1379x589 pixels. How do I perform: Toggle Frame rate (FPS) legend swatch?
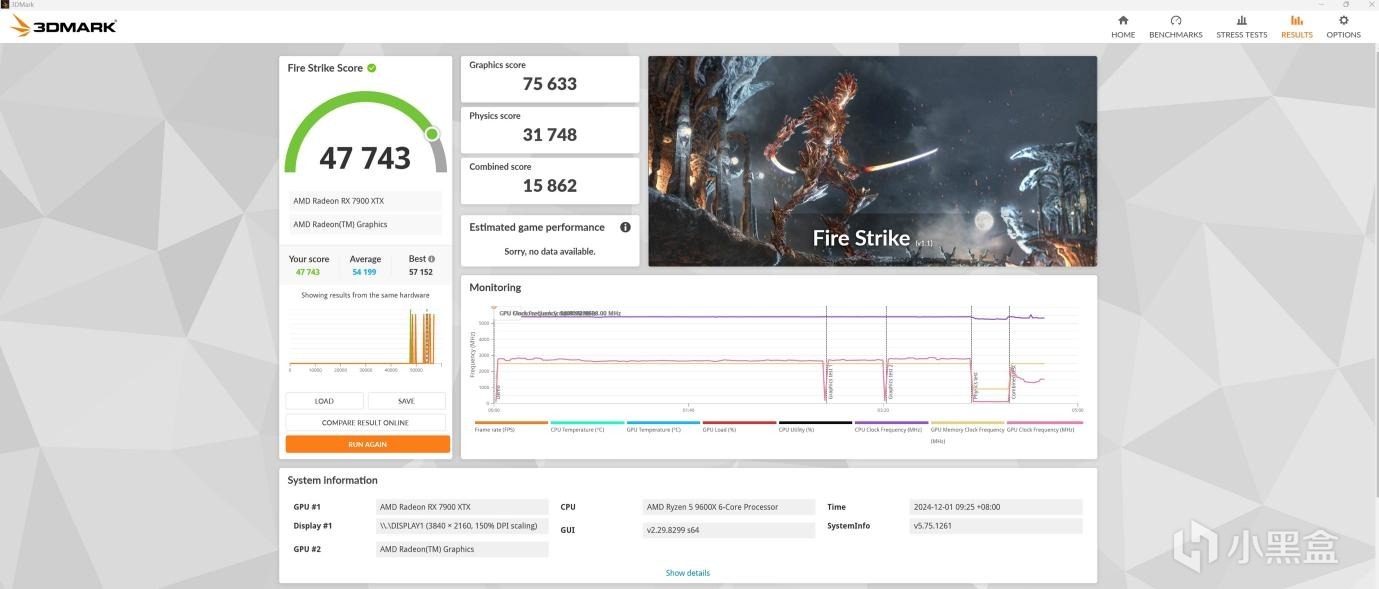[x=511, y=423]
